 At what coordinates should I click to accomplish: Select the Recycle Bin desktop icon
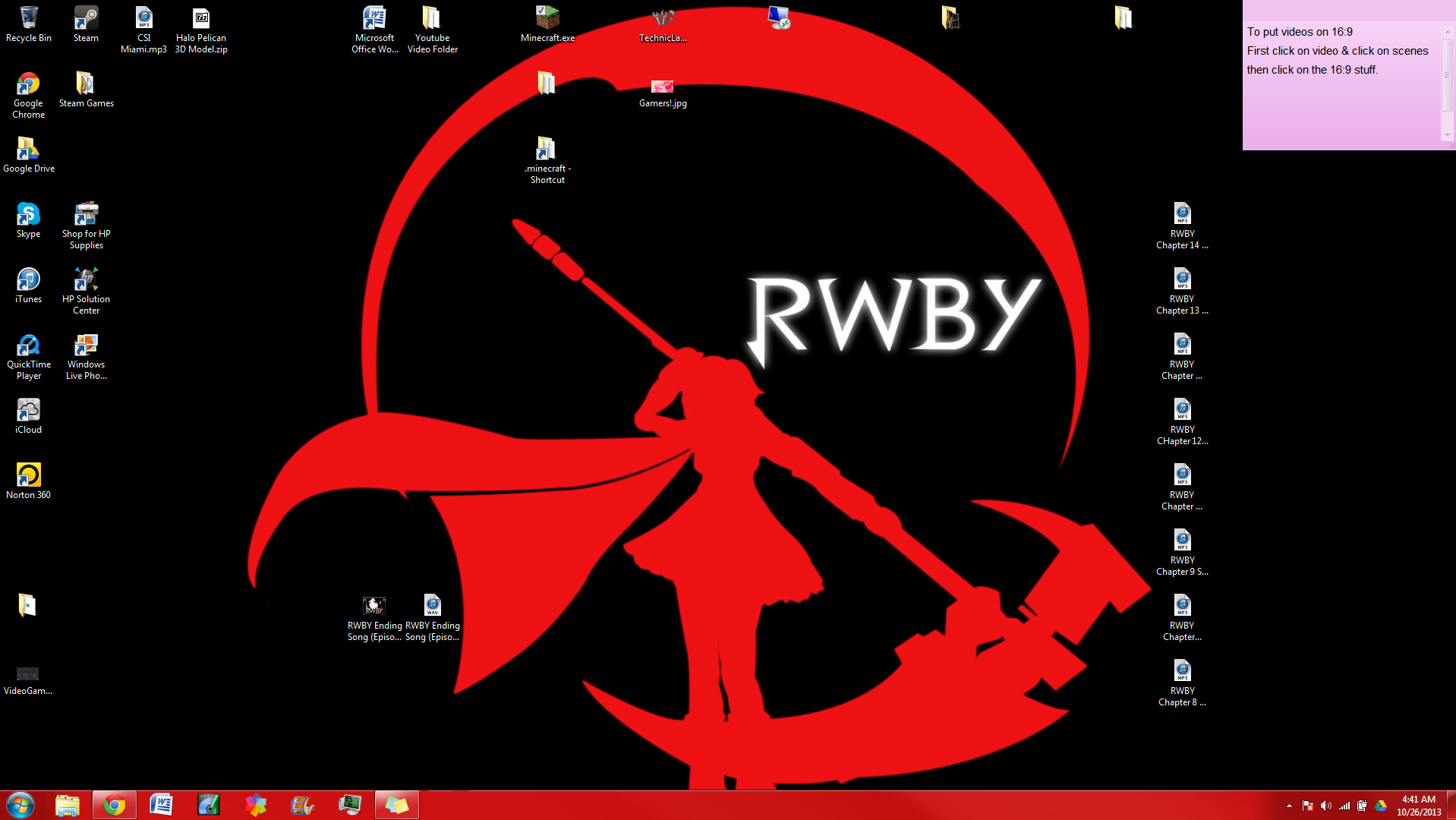pyautogui.click(x=28, y=24)
